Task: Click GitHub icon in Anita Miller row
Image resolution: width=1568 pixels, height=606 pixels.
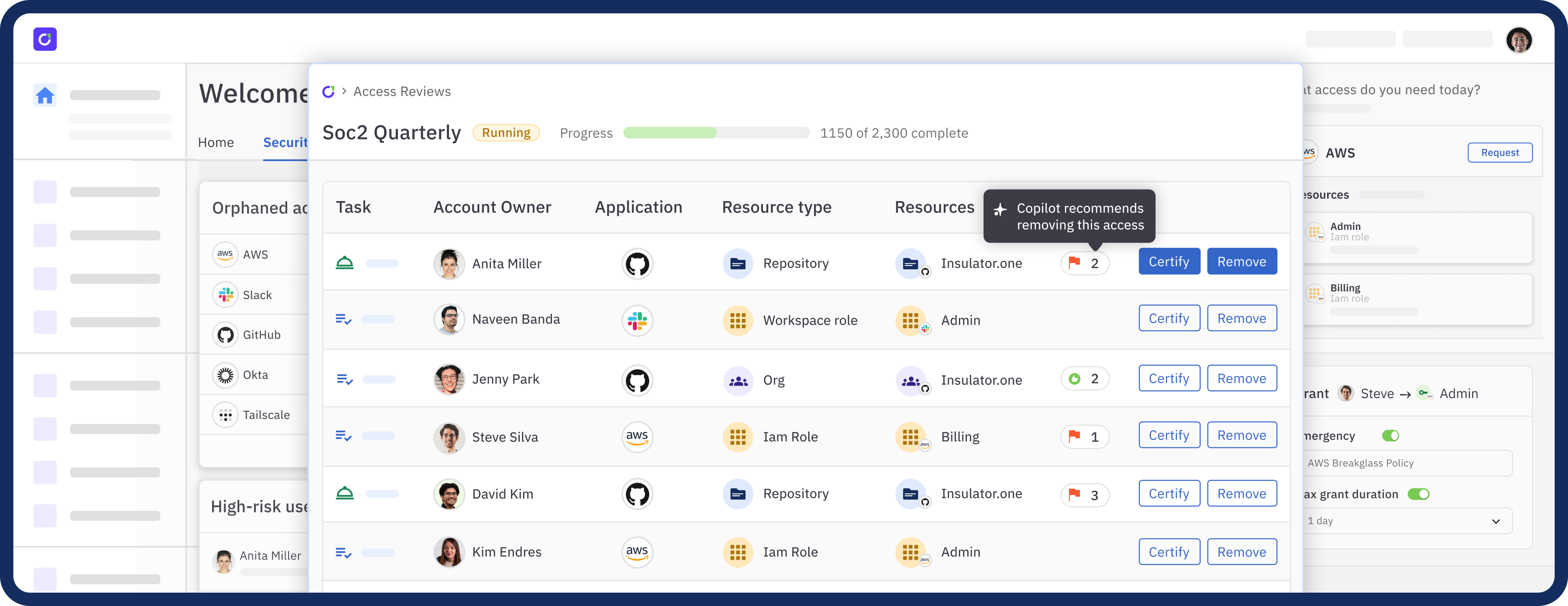Action: (x=637, y=264)
